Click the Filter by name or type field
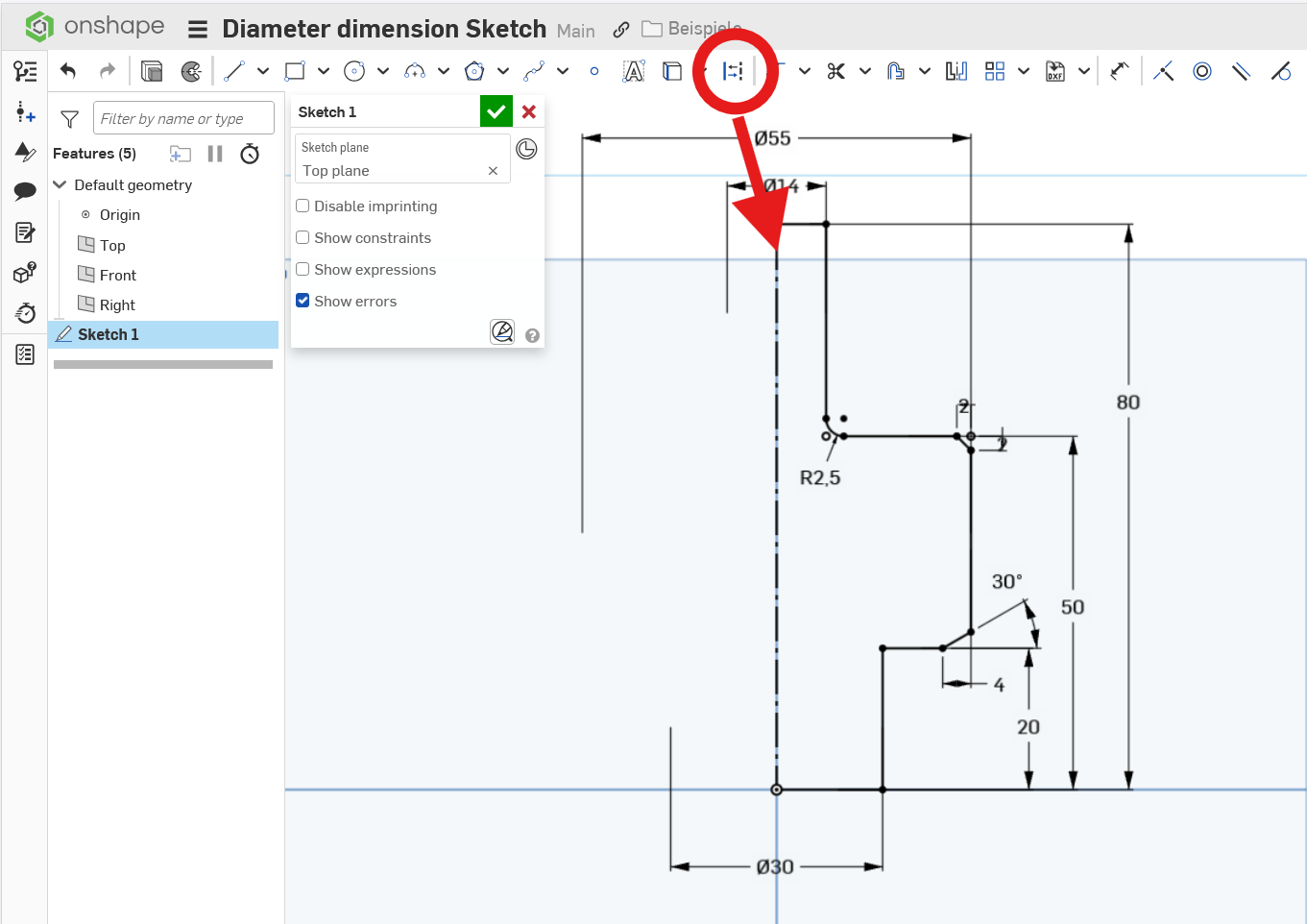The height and width of the screenshot is (924, 1307). pyautogui.click(x=183, y=118)
